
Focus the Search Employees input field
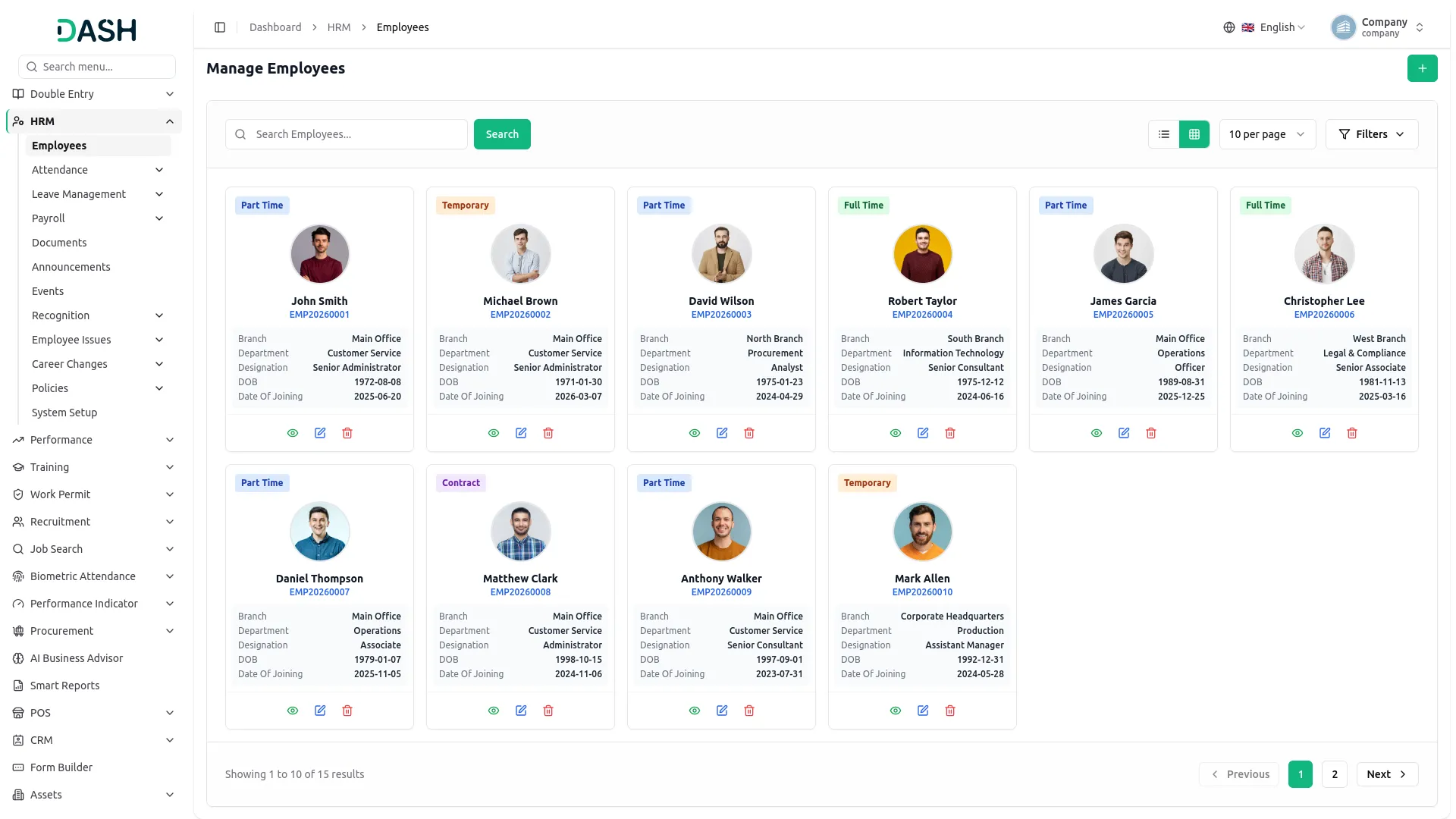click(x=347, y=134)
